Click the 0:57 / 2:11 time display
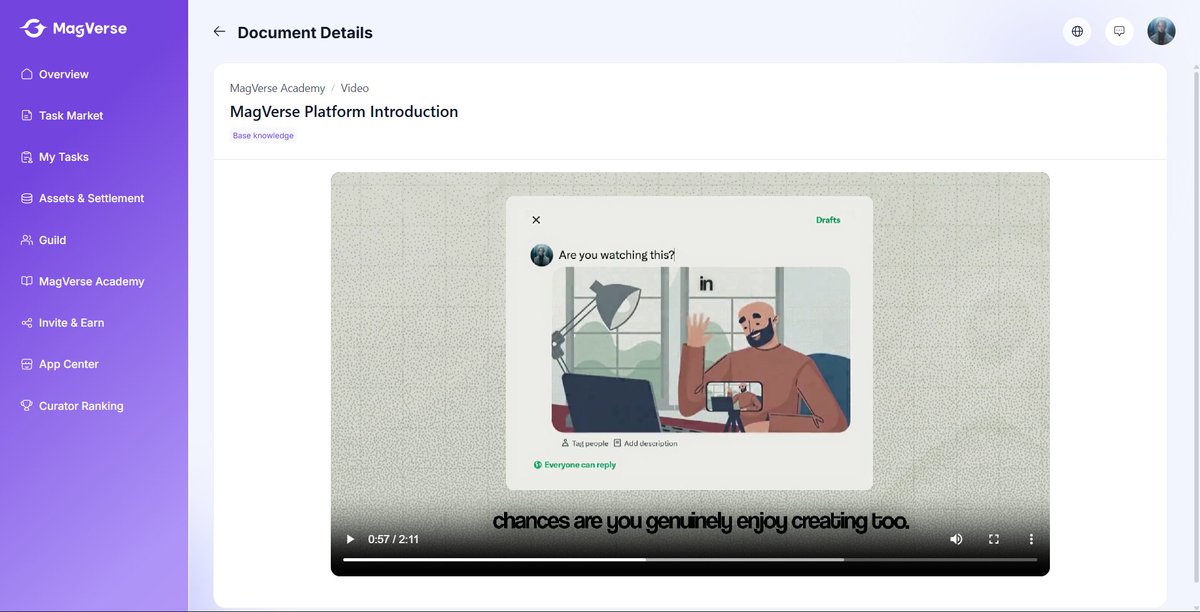Image resolution: width=1200 pixels, height=612 pixels. (393, 539)
